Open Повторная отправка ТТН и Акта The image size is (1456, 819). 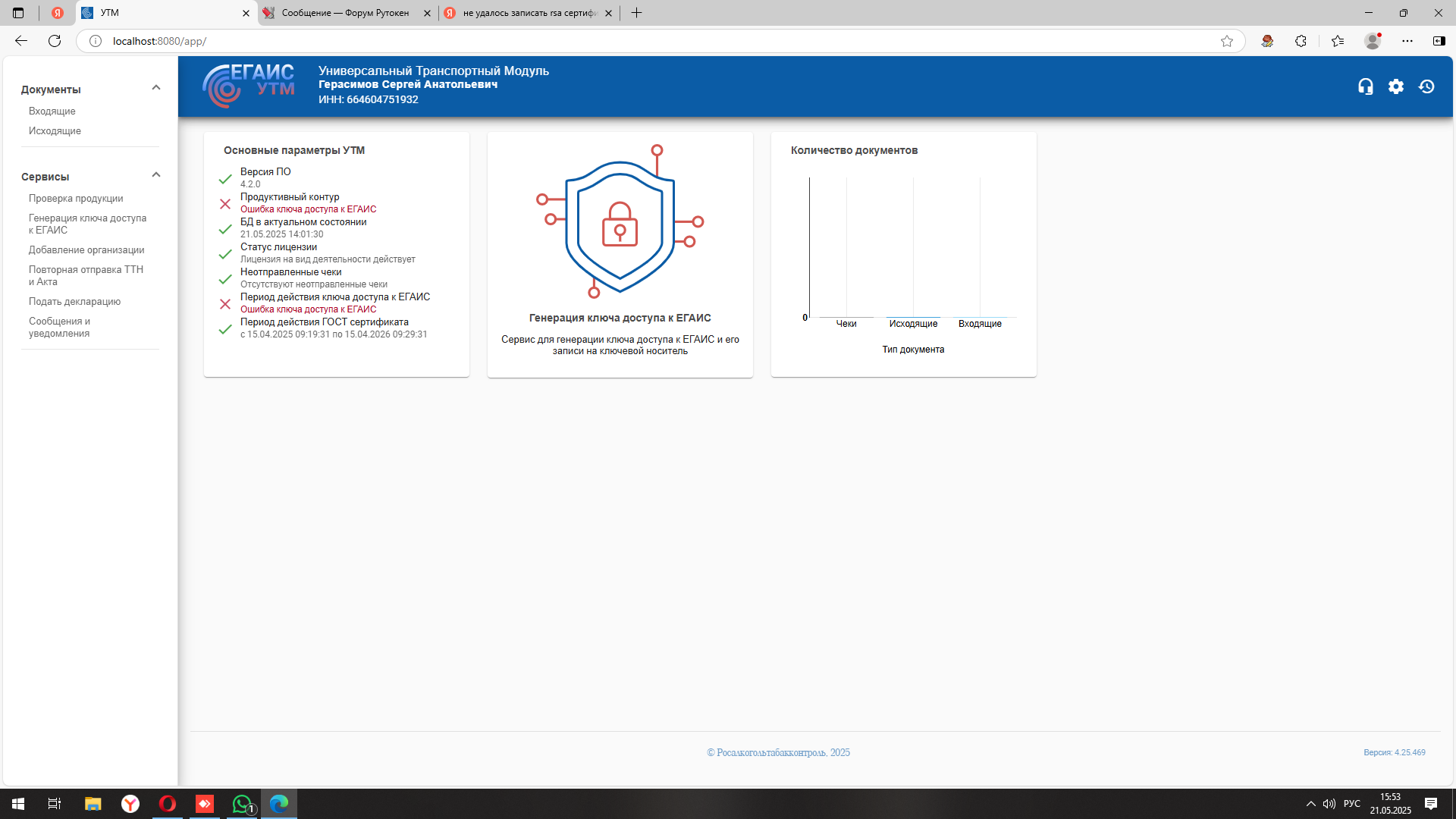click(86, 275)
